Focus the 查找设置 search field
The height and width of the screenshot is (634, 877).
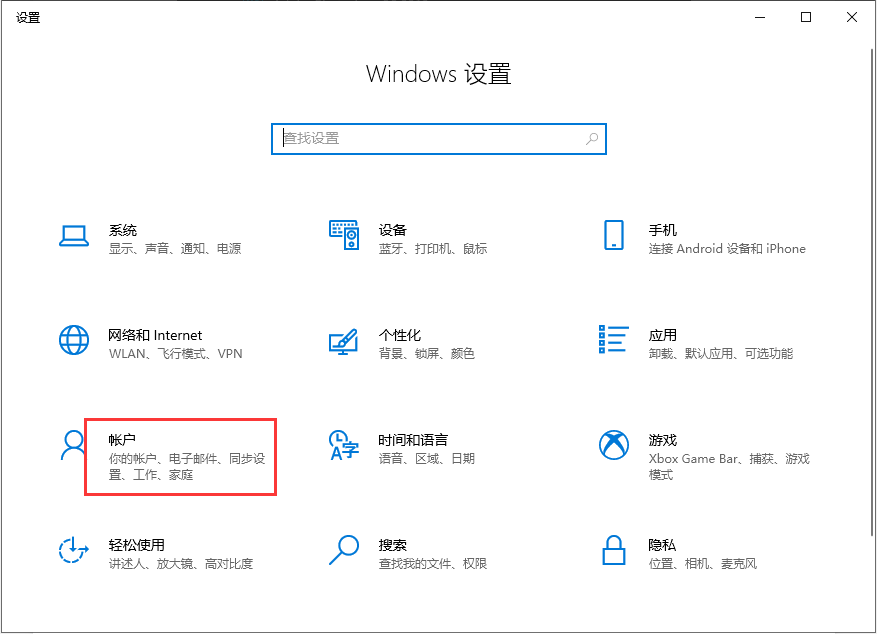pos(439,139)
